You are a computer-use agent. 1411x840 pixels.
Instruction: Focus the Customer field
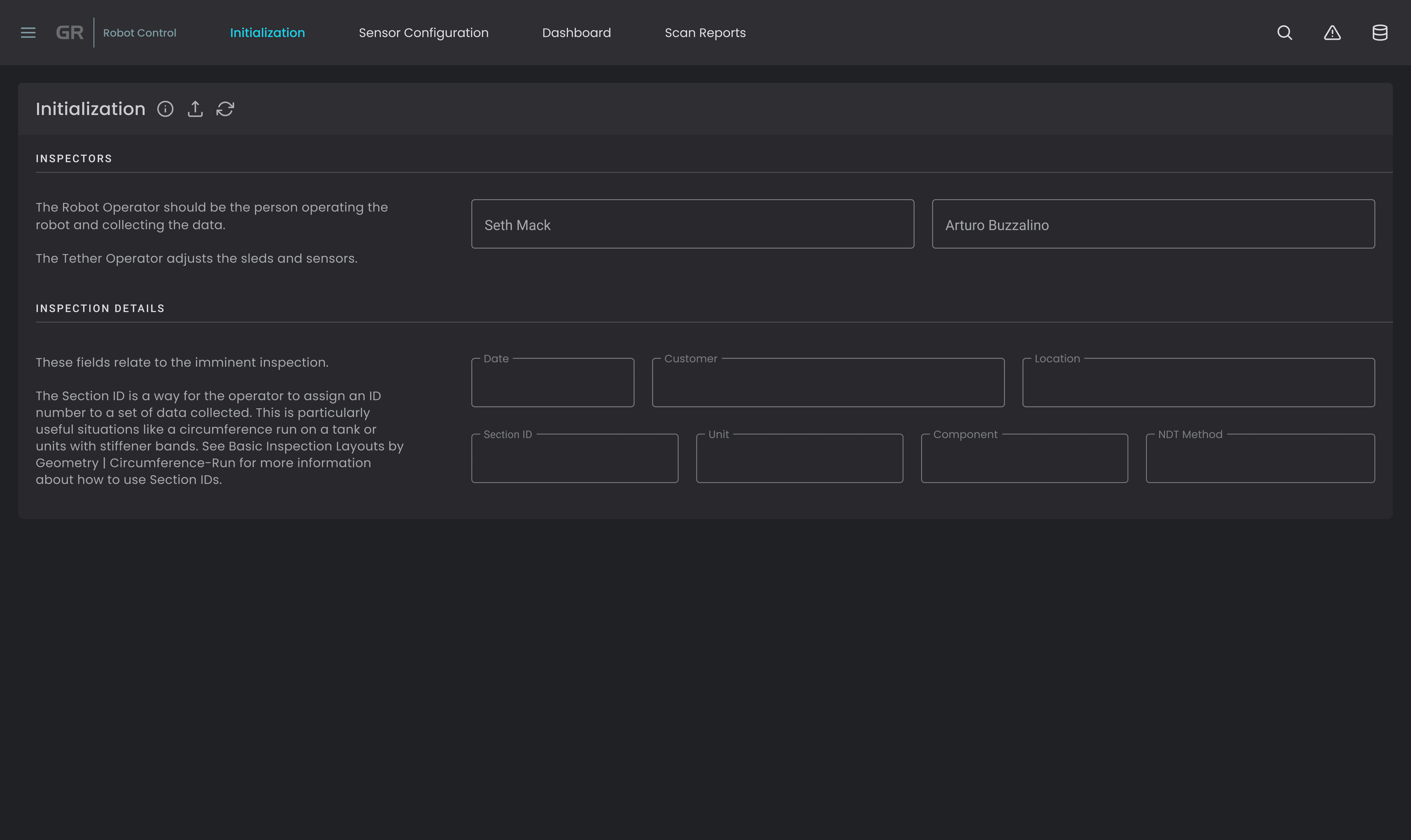[828, 382]
